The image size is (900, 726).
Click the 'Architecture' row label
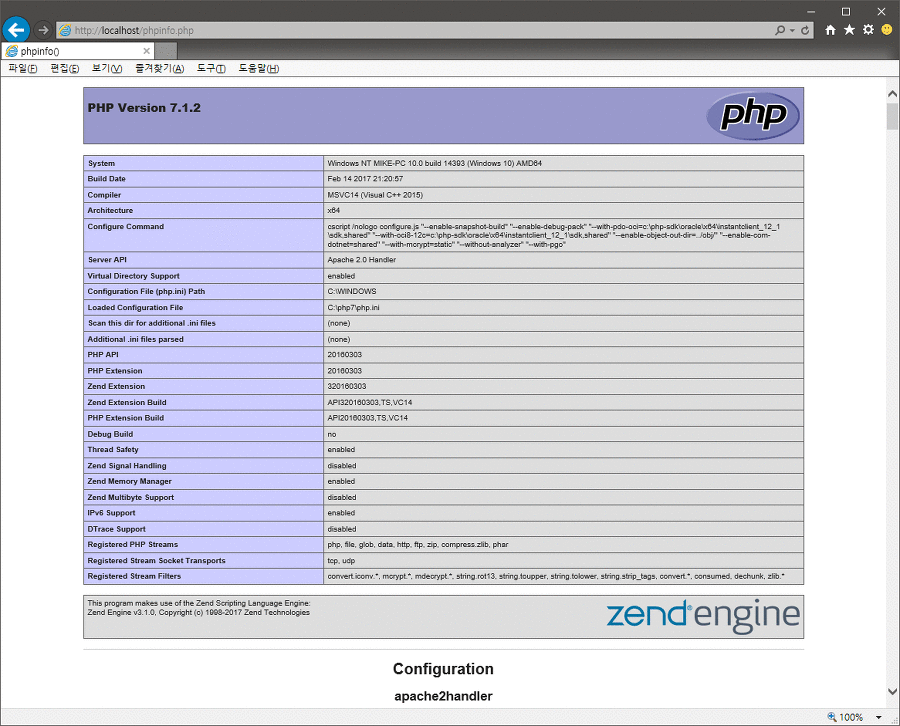(110, 211)
